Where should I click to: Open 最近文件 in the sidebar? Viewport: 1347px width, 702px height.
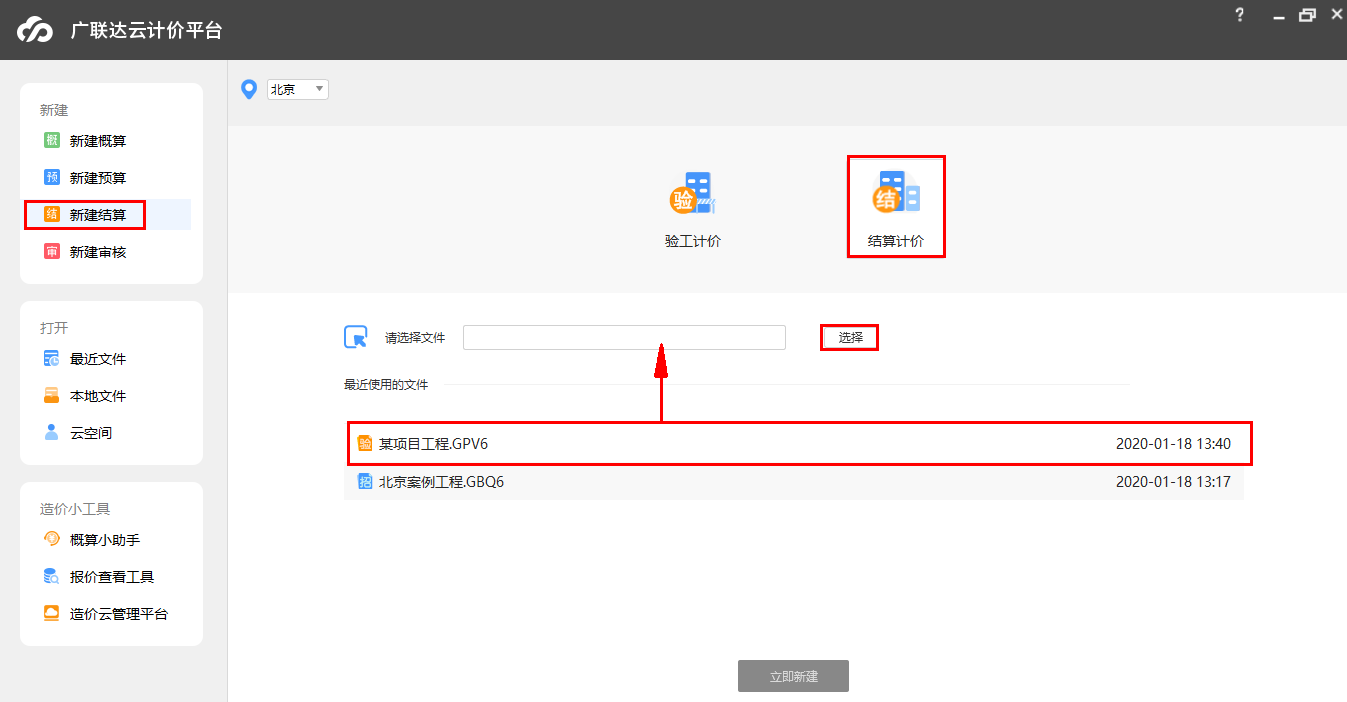coord(97,359)
